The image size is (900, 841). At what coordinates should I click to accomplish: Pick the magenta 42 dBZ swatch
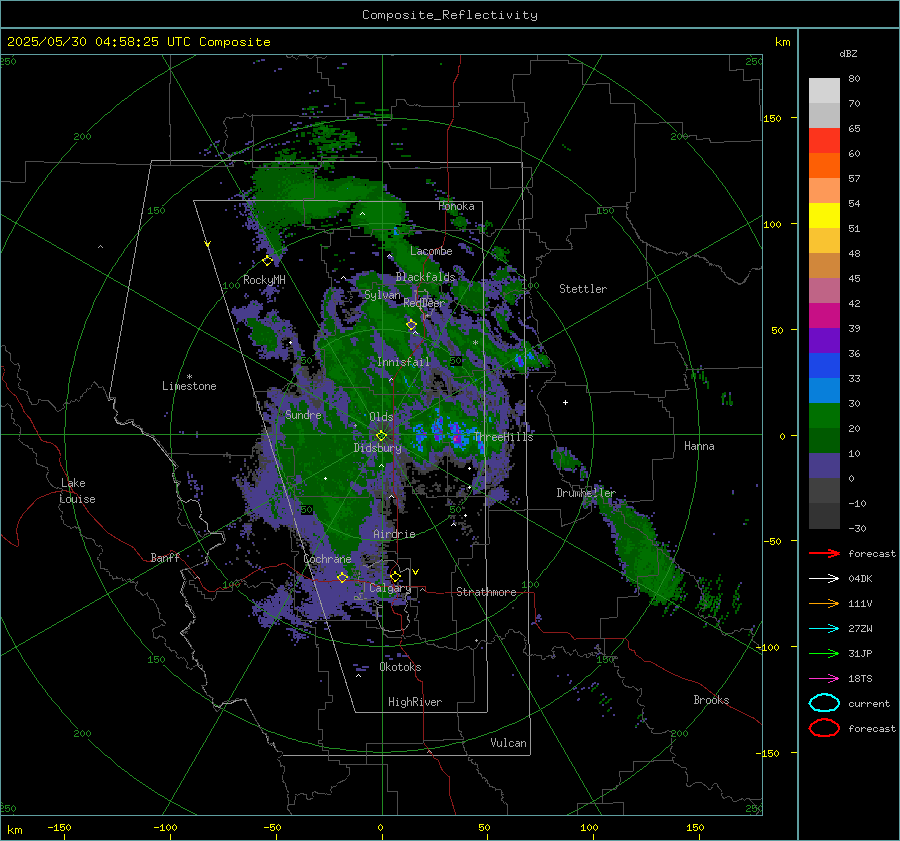point(824,315)
